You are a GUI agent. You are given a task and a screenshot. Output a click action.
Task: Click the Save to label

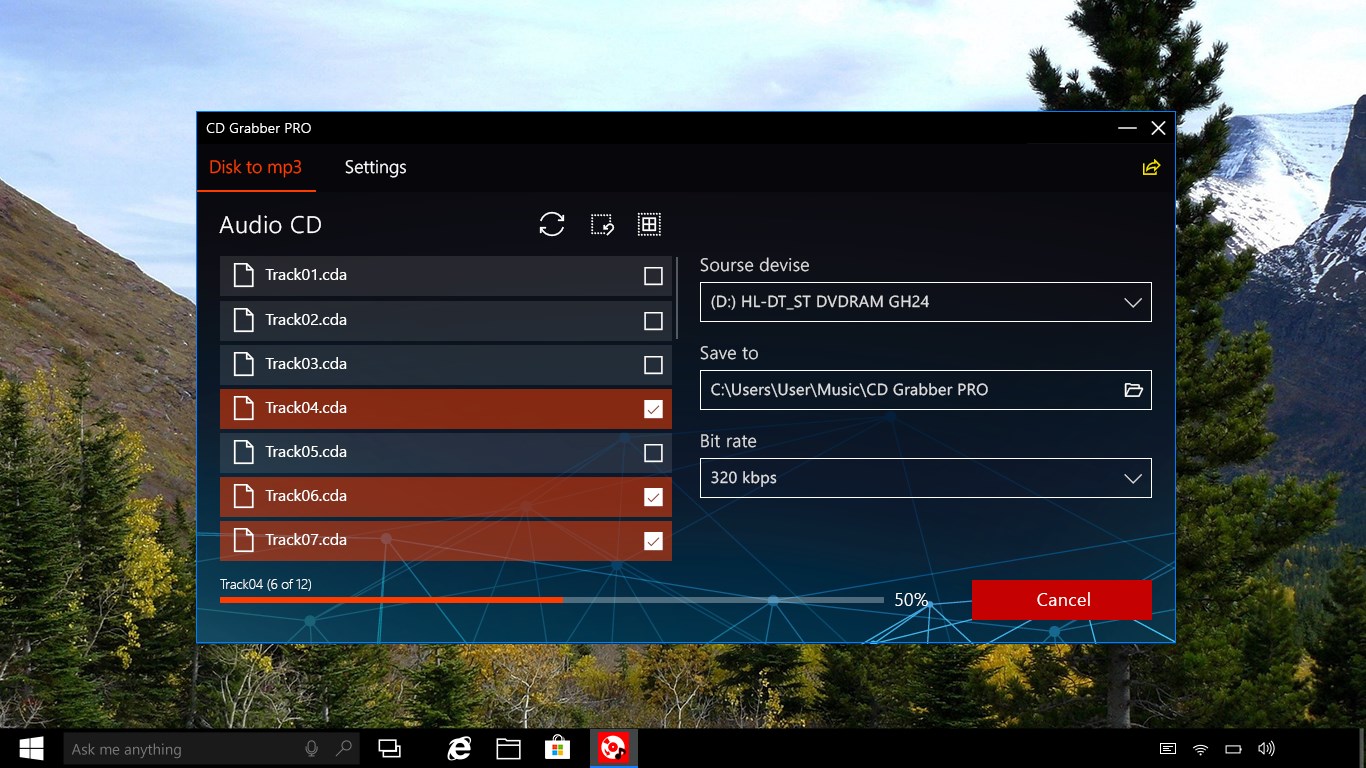(x=729, y=353)
